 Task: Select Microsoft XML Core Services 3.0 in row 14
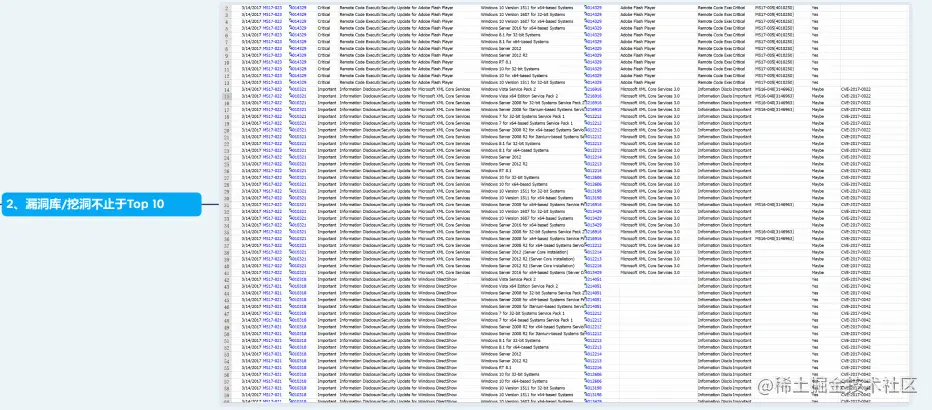click(x=650, y=89)
